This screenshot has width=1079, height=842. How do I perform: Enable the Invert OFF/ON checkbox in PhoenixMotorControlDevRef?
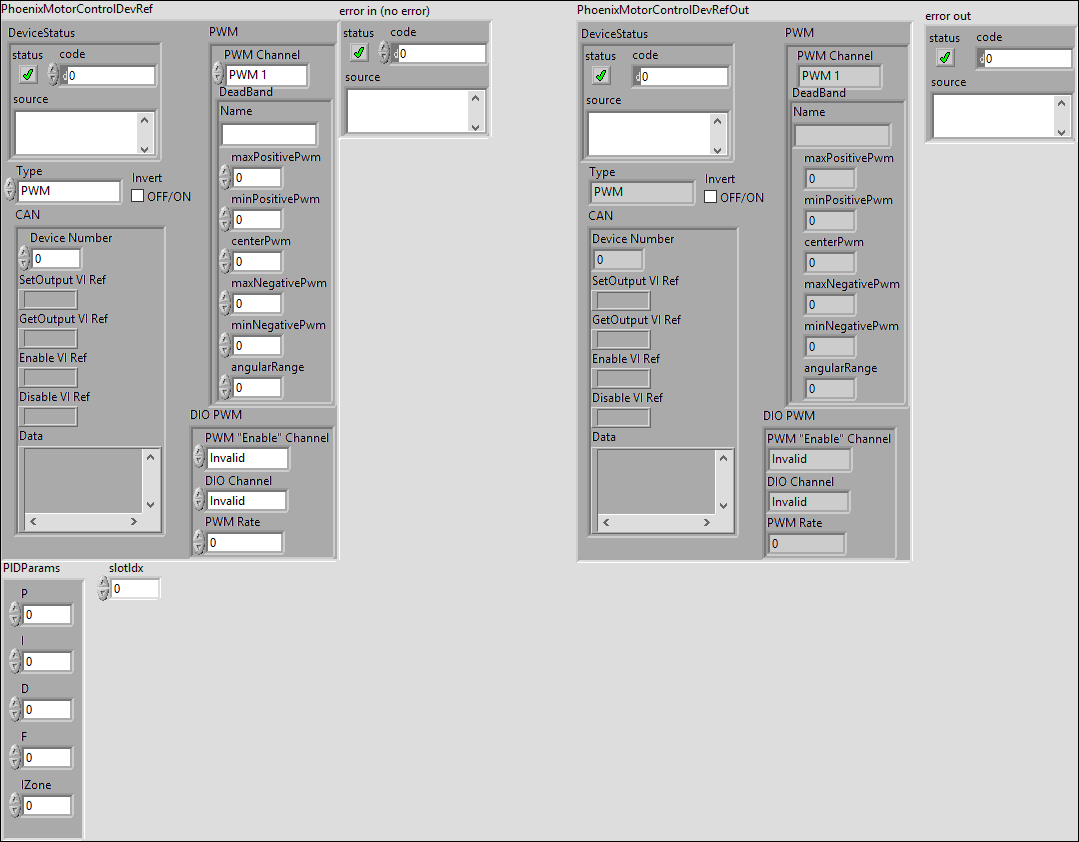[138, 196]
